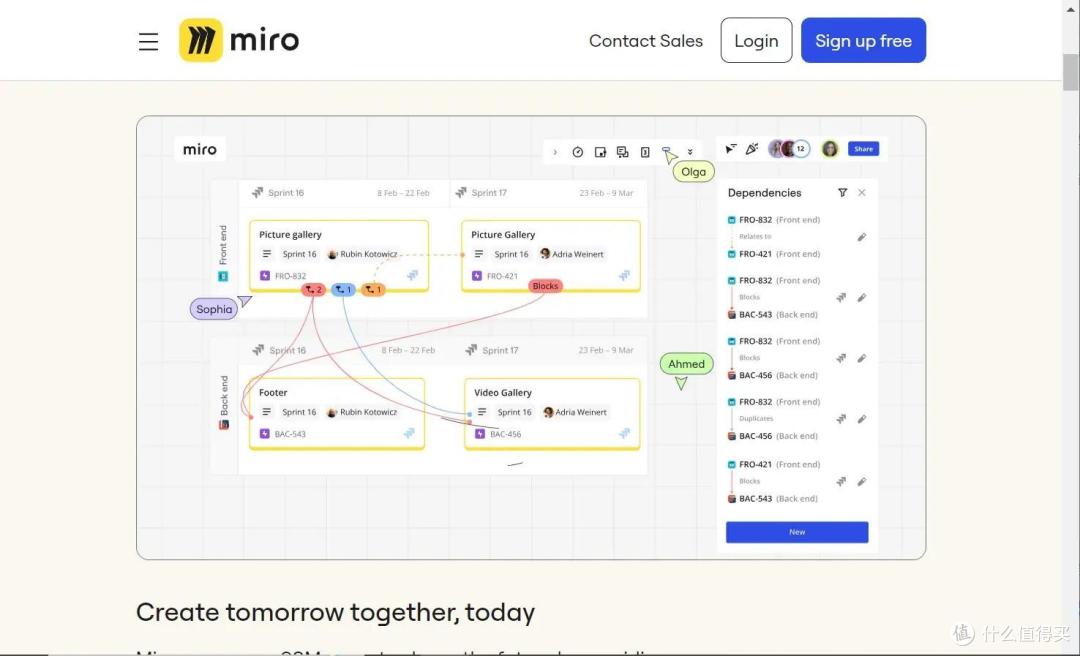Close the Dependencies panel
Image resolution: width=1080 pixels, height=656 pixels.
(862, 193)
